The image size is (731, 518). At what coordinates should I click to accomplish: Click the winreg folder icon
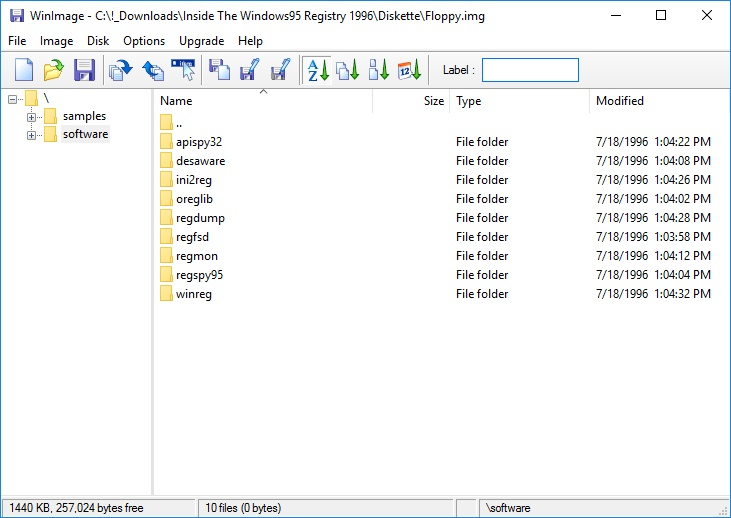[x=166, y=294]
